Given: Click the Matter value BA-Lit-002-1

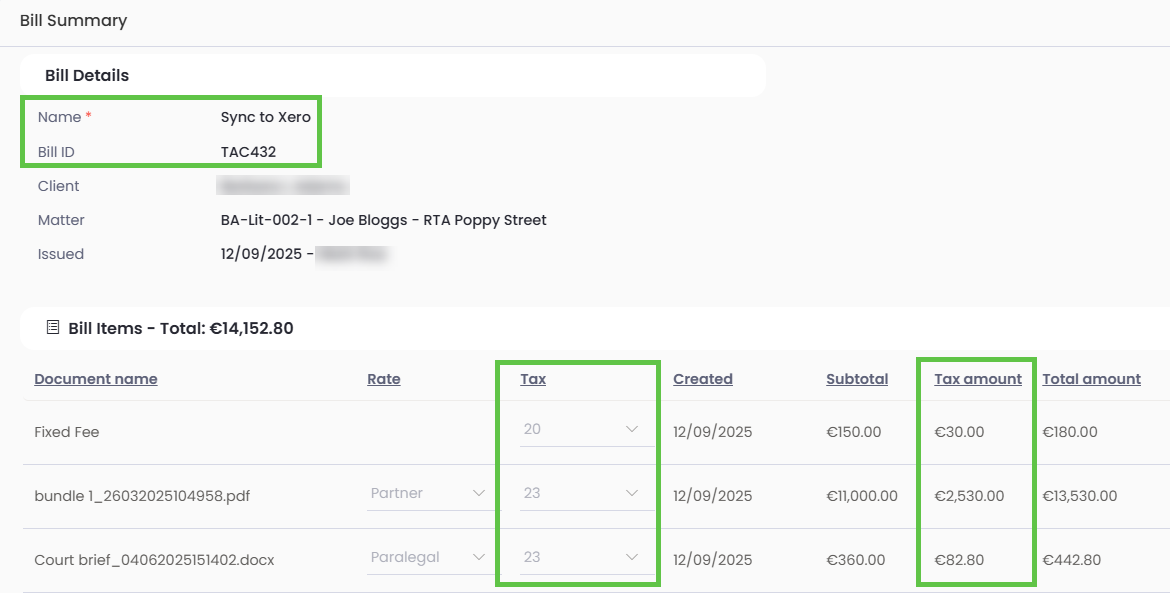Looking at the screenshot, I should tap(383, 220).
